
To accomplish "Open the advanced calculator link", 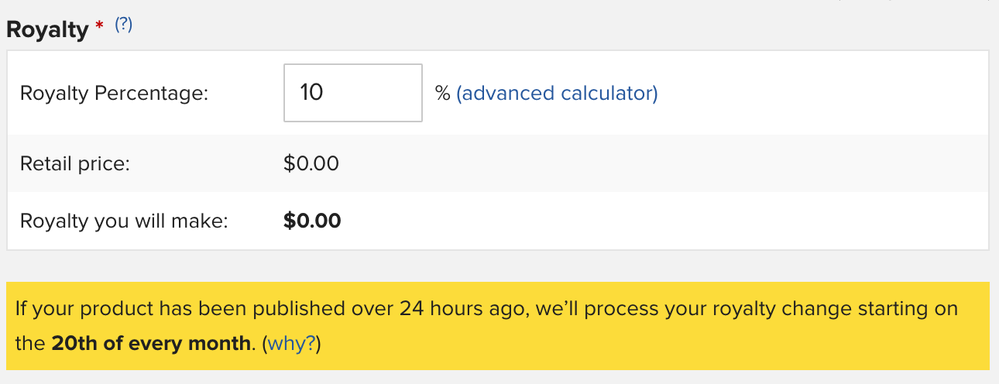I will coord(557,94).
